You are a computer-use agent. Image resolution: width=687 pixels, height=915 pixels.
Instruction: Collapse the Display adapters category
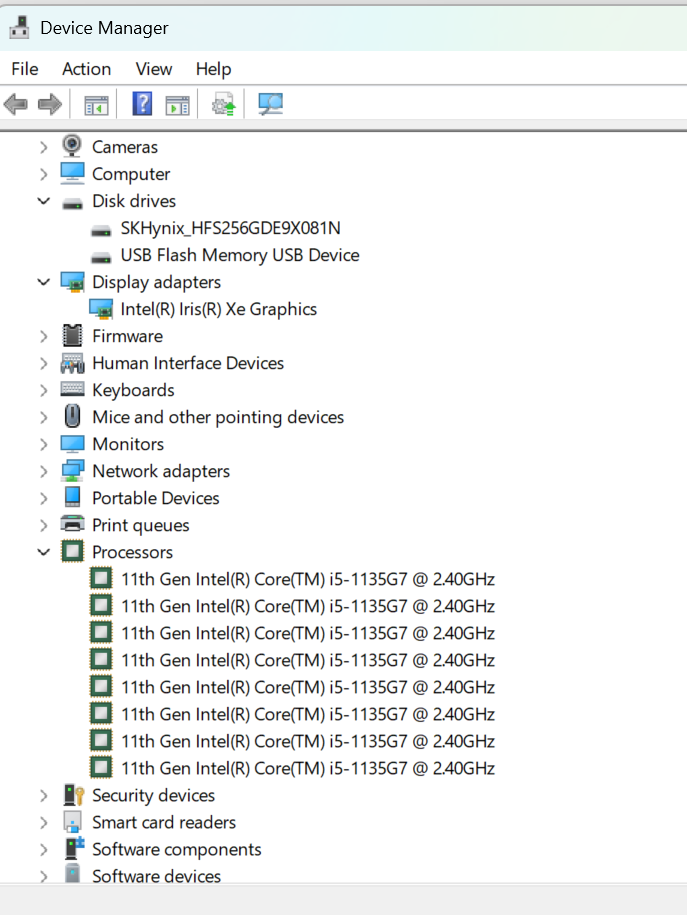point(44,282)
